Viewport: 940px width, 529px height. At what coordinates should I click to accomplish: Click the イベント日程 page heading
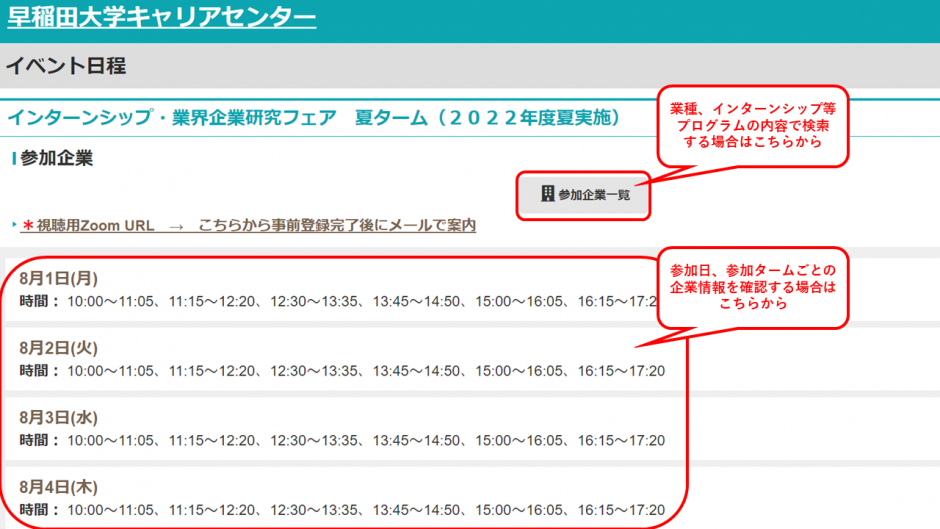[x=66, y=65]
